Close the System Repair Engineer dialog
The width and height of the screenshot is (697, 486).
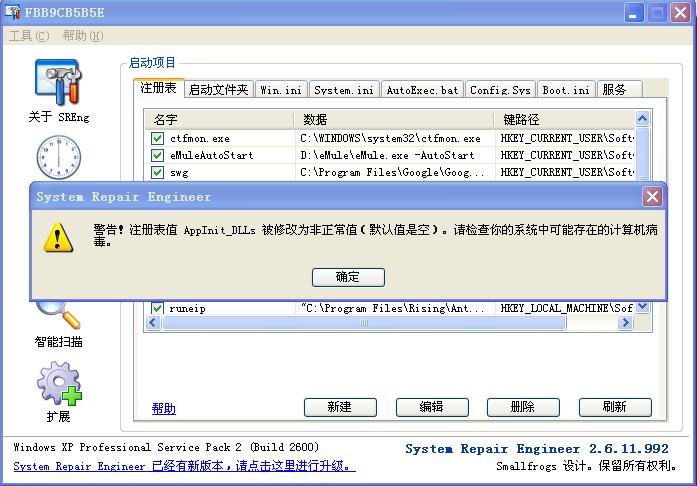pos(652,196)
